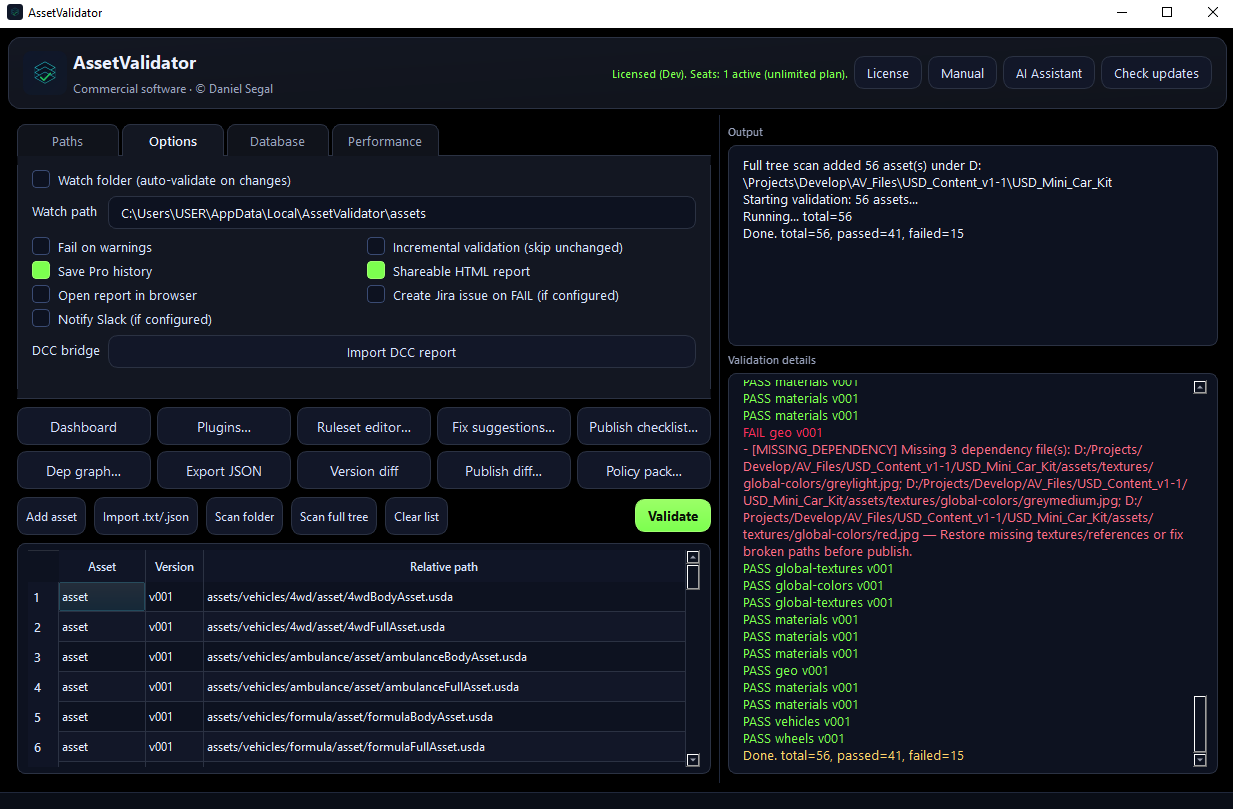Click row 5 version v001 cell
Image resolution: width=1233 pixels, height=809 pixels.
pos(175,717)
